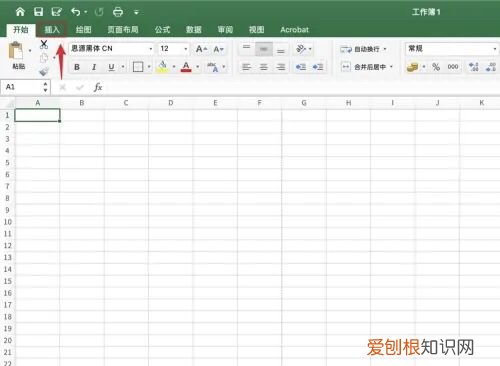Apply cell borders with the border icon
The image size is (500, 366).
click(x=138, y=67)
